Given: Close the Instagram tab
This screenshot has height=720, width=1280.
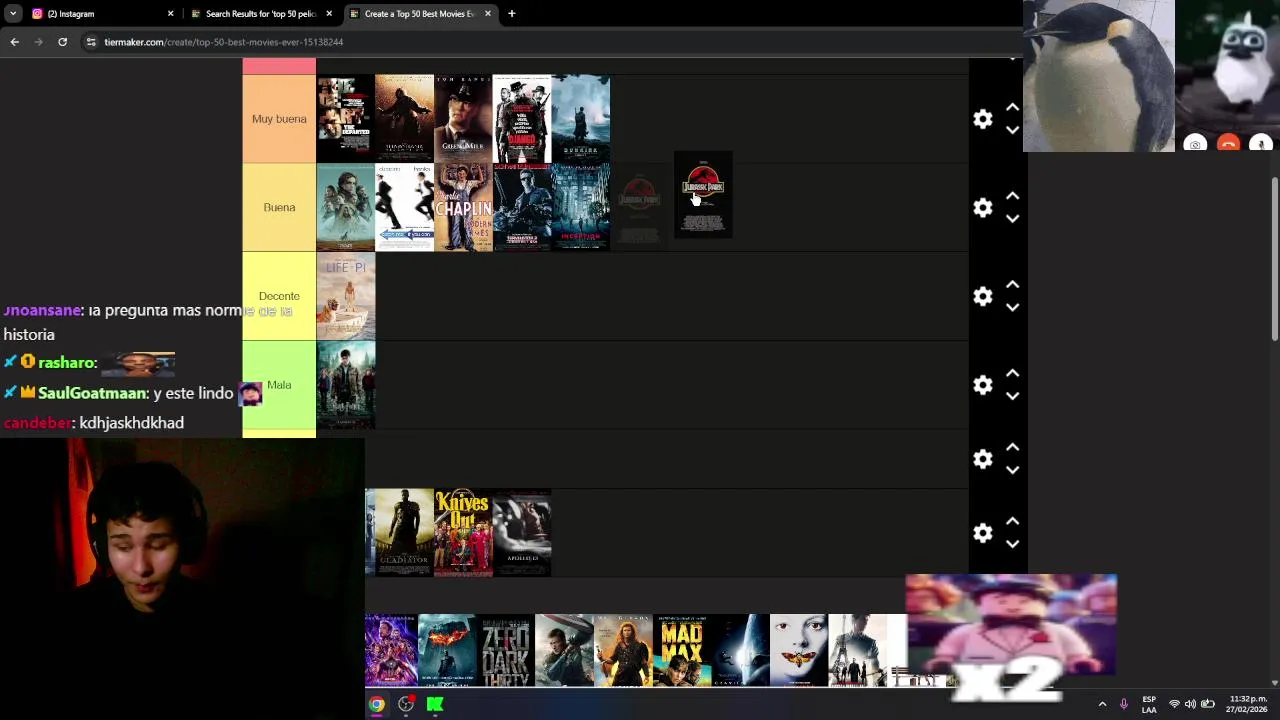Looking at the screenshot, I should 170,14.
